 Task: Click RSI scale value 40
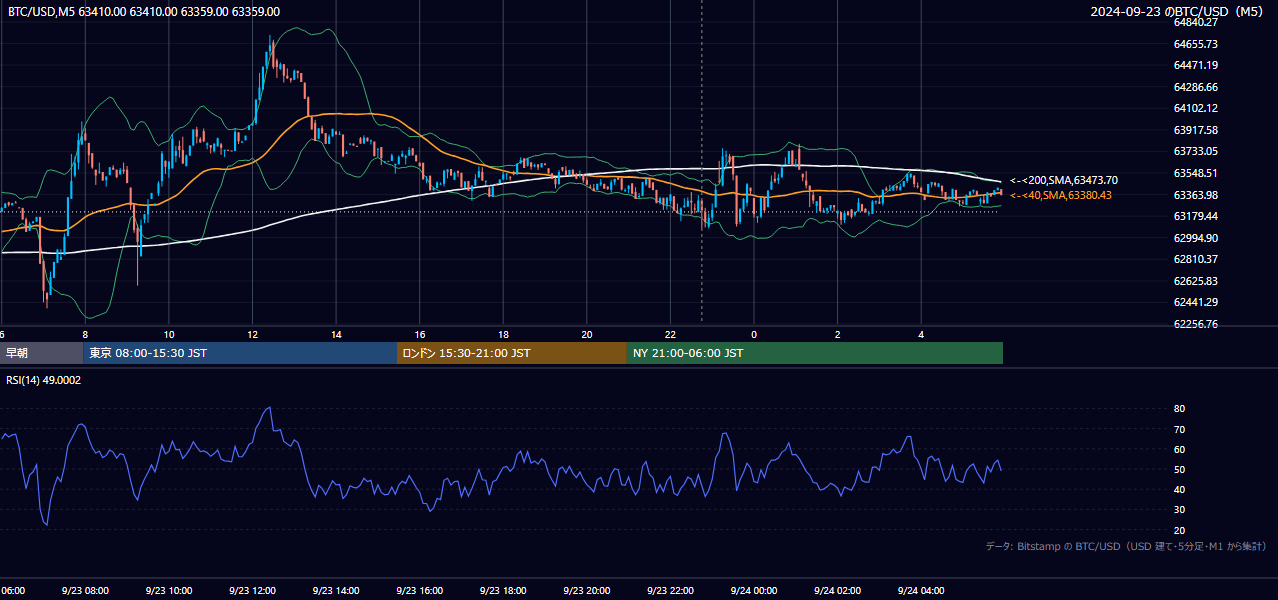[1179, 489]
